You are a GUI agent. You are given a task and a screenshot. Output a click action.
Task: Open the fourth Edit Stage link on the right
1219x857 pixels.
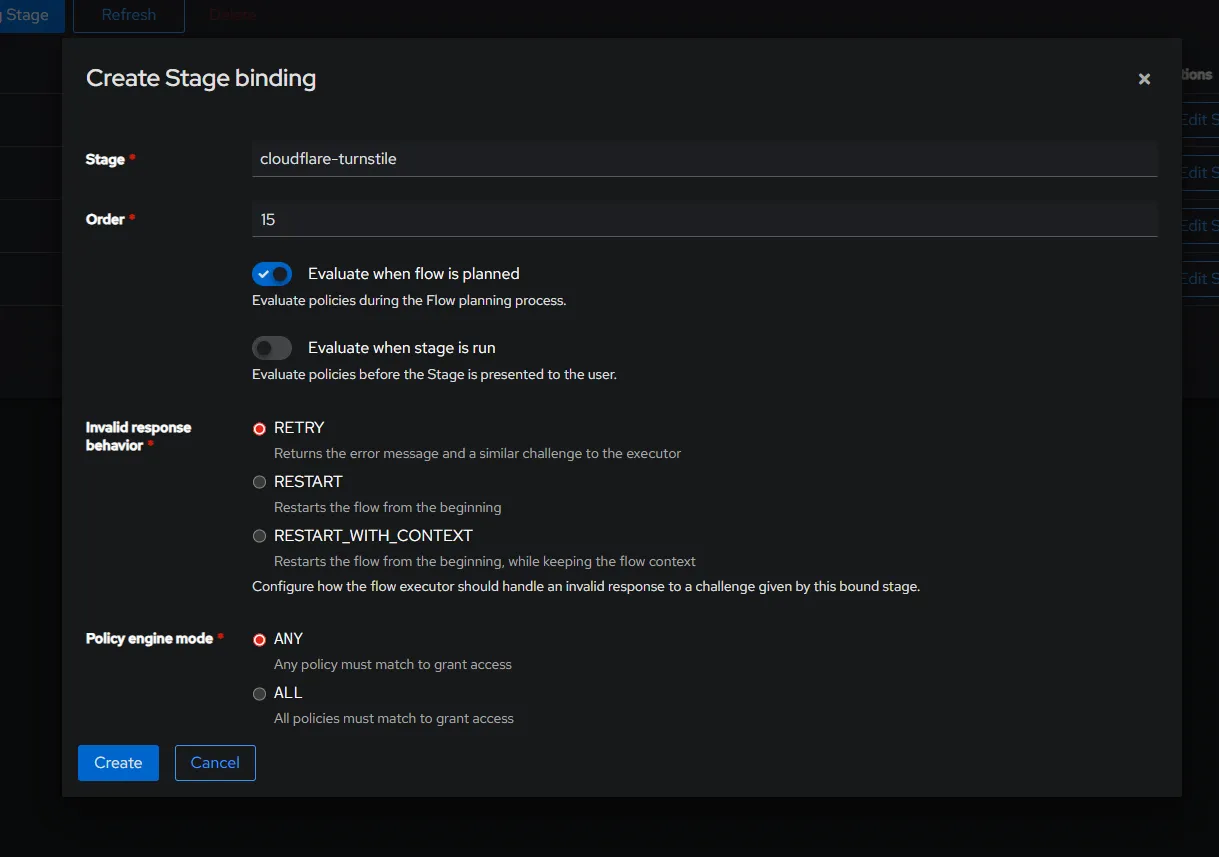1199,279
